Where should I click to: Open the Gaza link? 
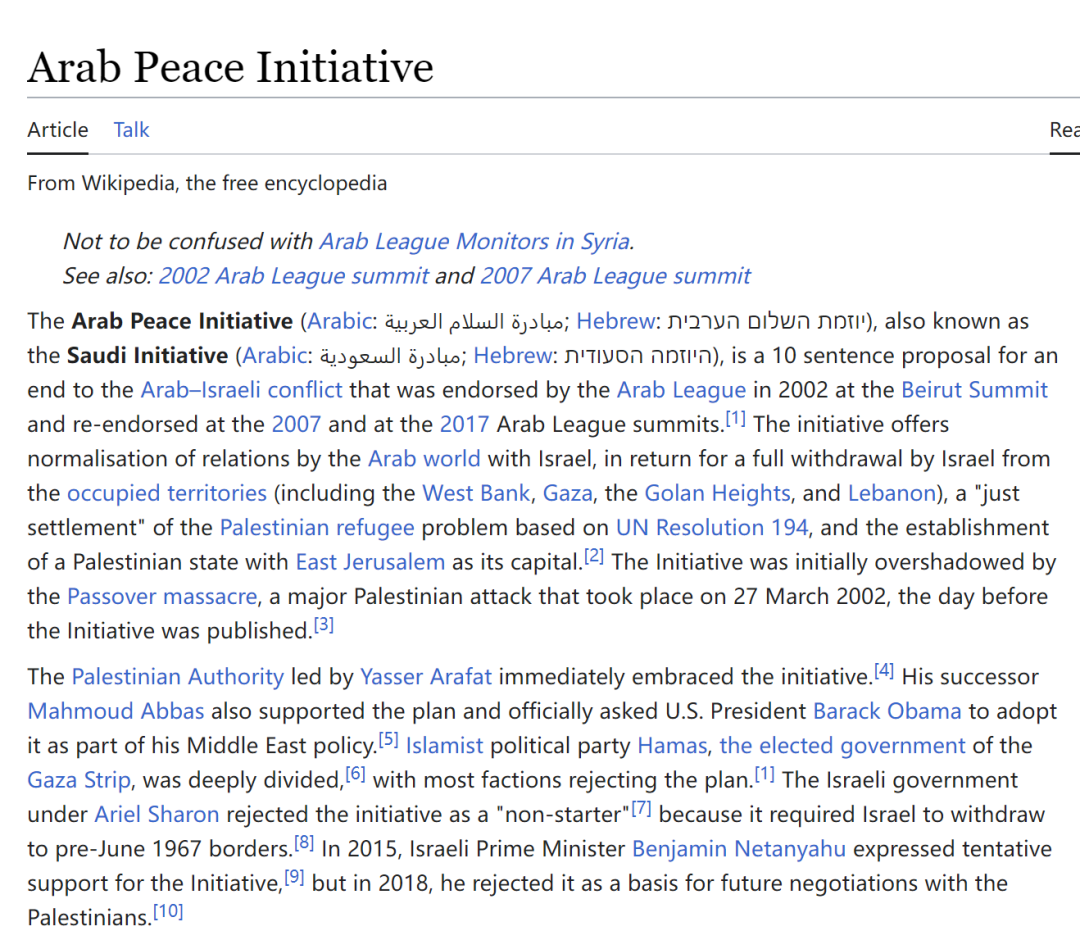[x=568, y=493]
